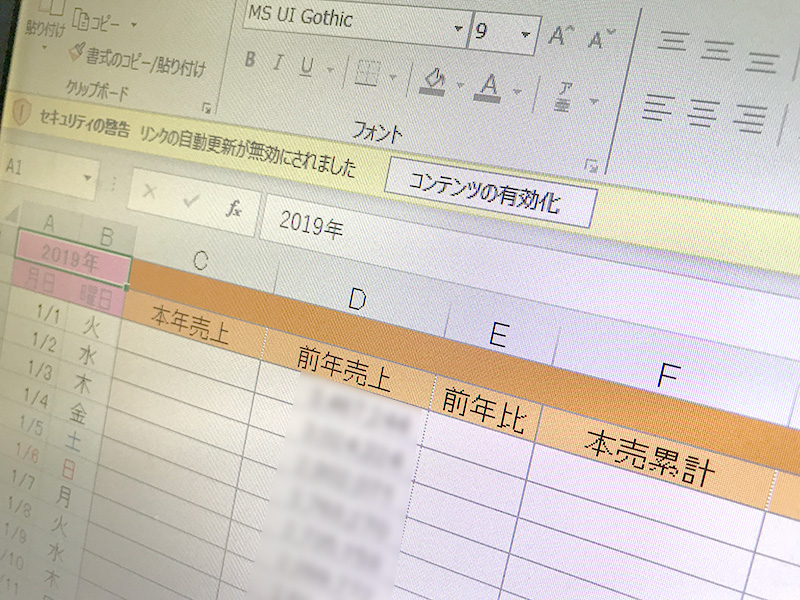Select the red 日 weekday cell
The height and width of the screenshot is (600, 800).
click(x=68, y=468)
